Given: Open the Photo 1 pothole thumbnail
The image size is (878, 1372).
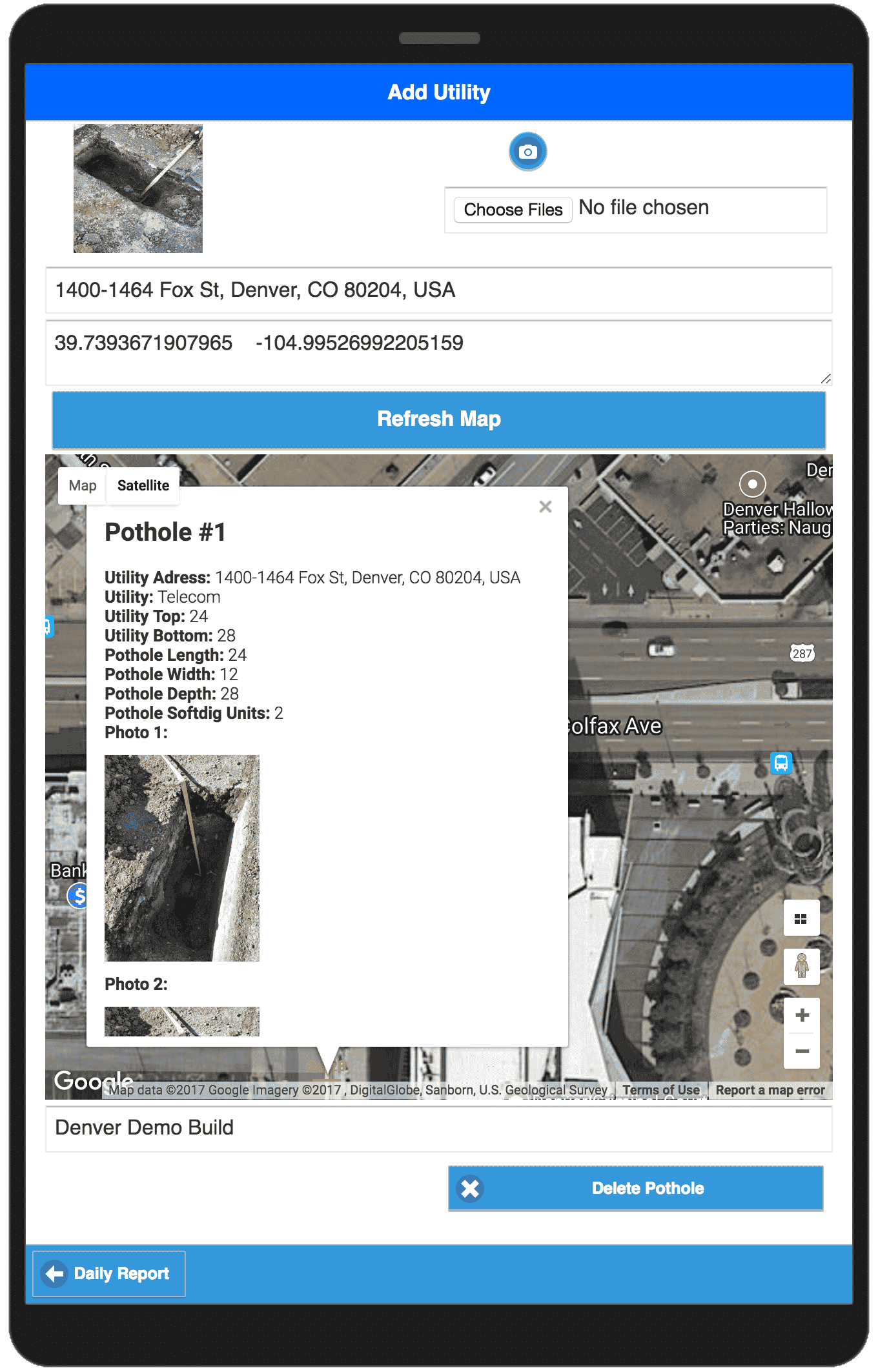Looking at the screenshot, I should click(x=182, y=858).
